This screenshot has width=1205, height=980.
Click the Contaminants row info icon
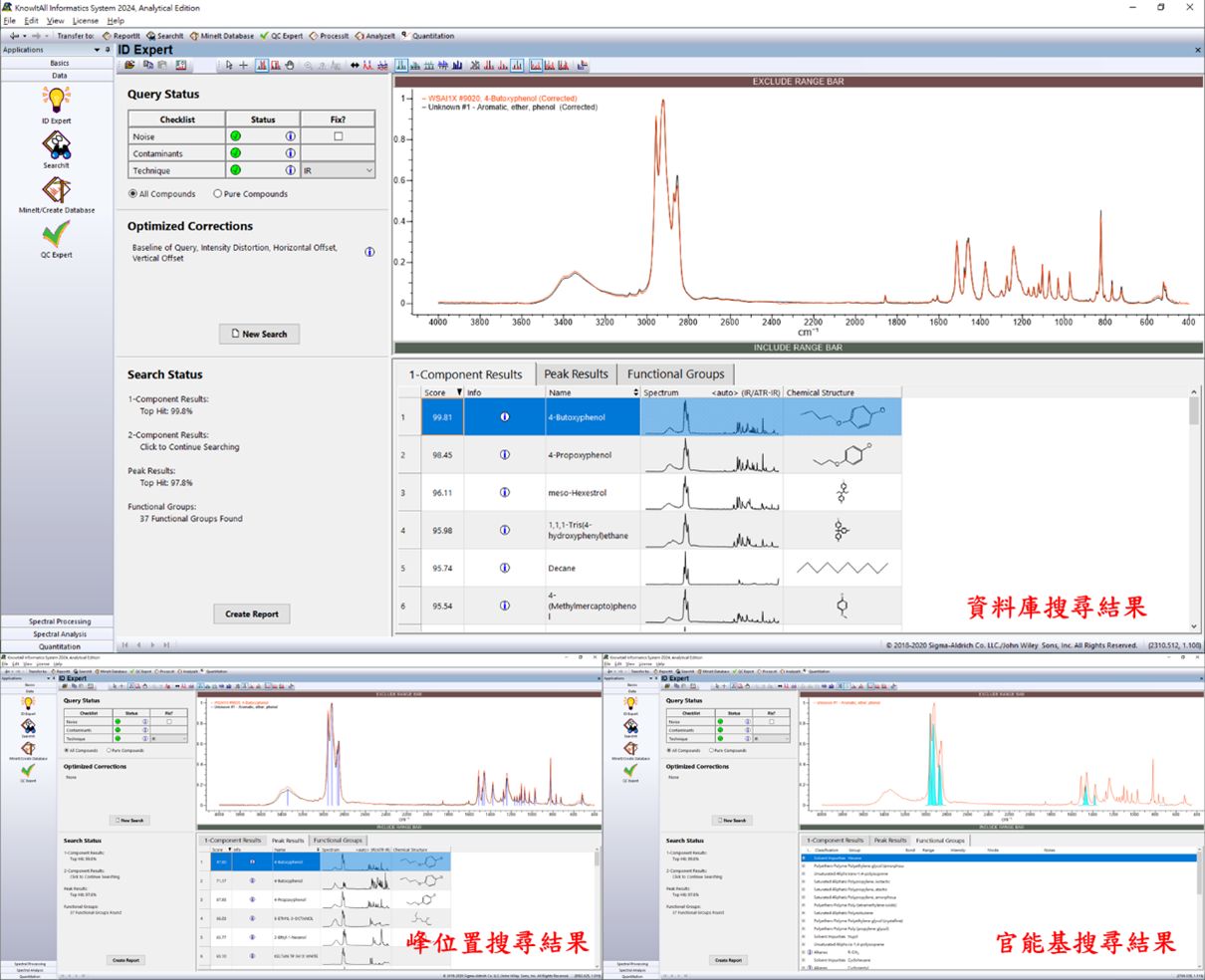291,153
